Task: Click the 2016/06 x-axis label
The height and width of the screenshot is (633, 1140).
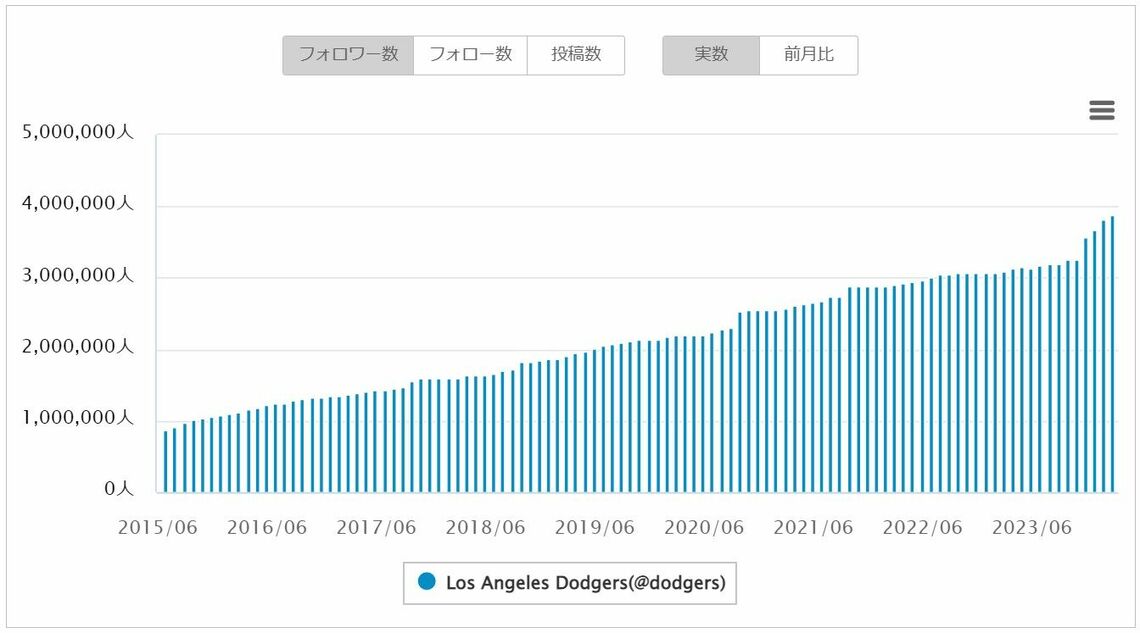Action: (267, 528)
